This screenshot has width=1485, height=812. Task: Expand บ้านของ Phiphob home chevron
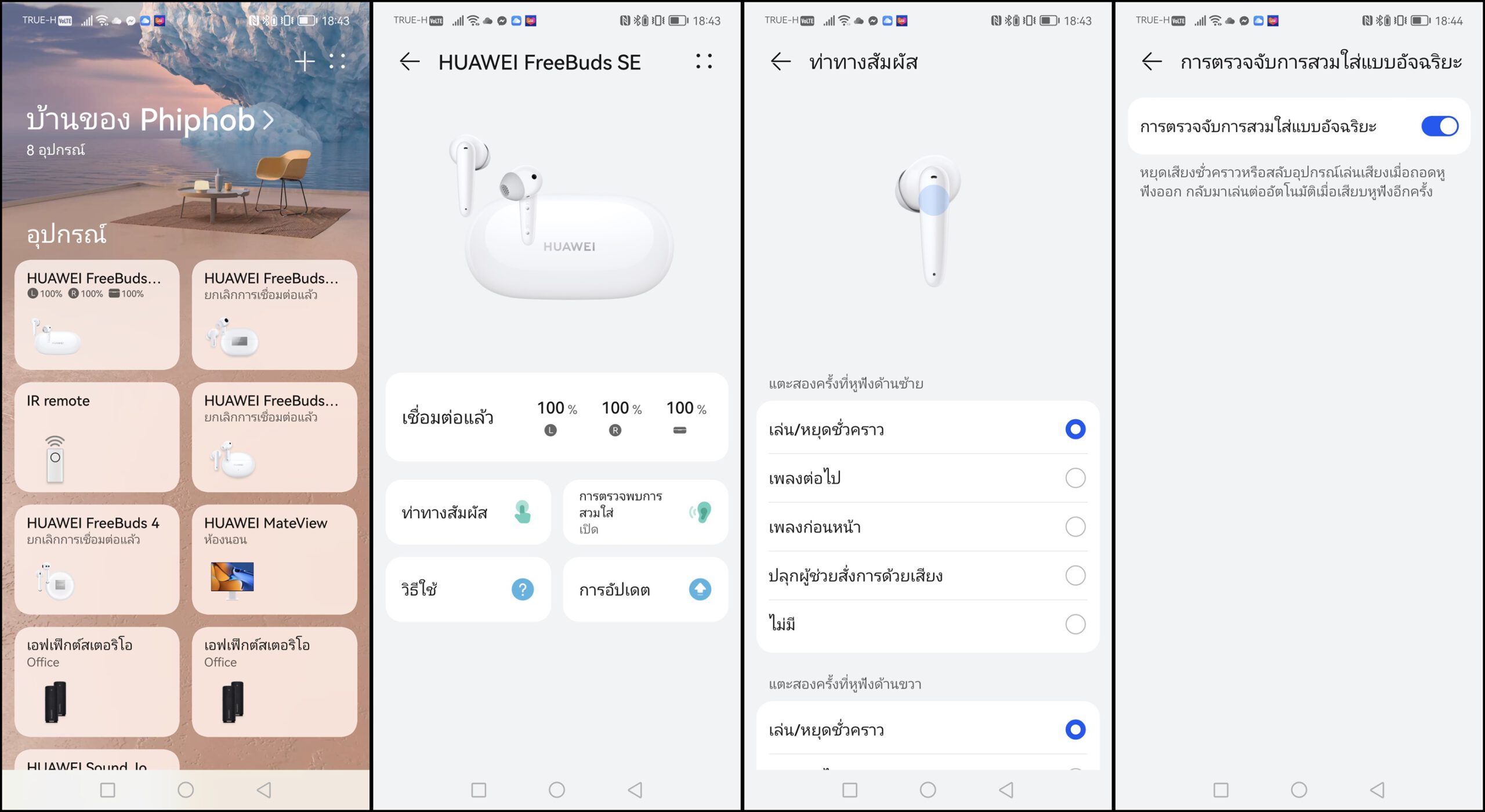[x=268, y=120]
